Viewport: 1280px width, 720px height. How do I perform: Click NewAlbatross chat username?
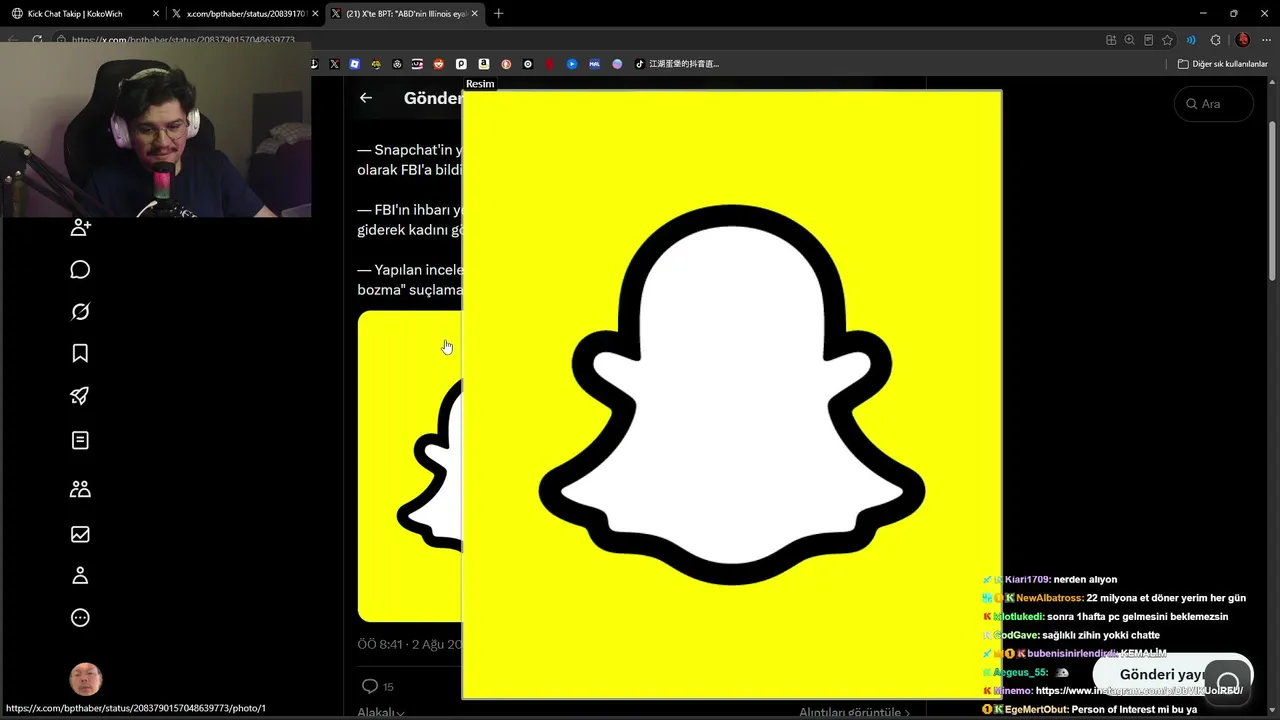tap(1050, 598)
